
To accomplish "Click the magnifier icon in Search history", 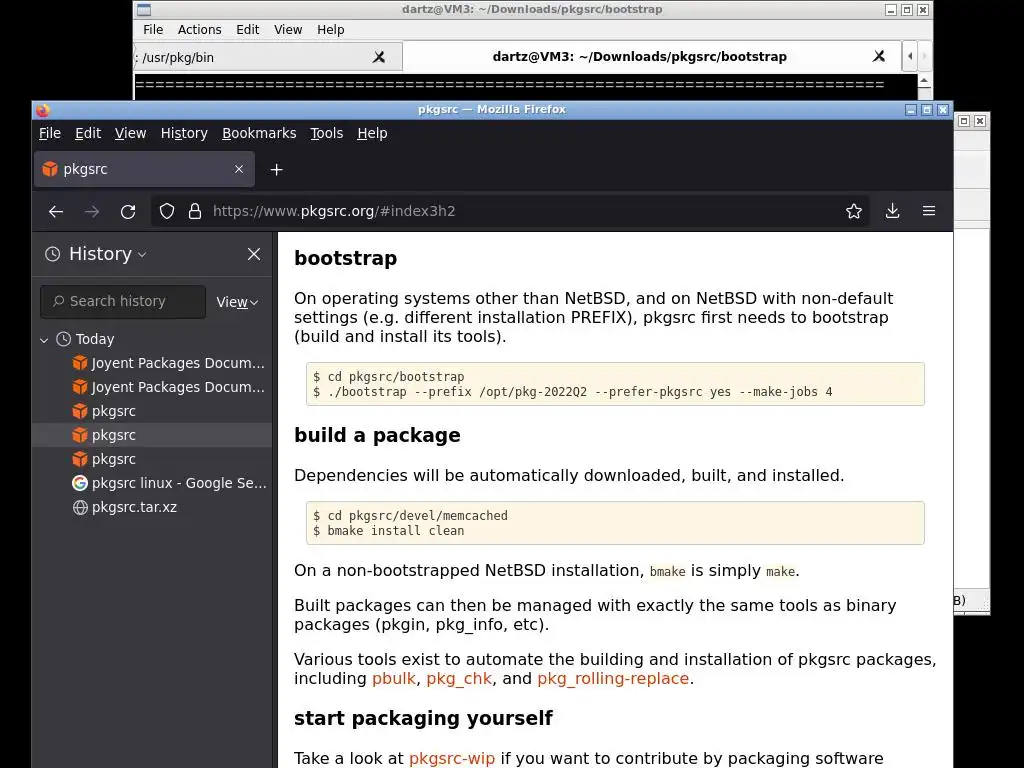I will [59, 301].
